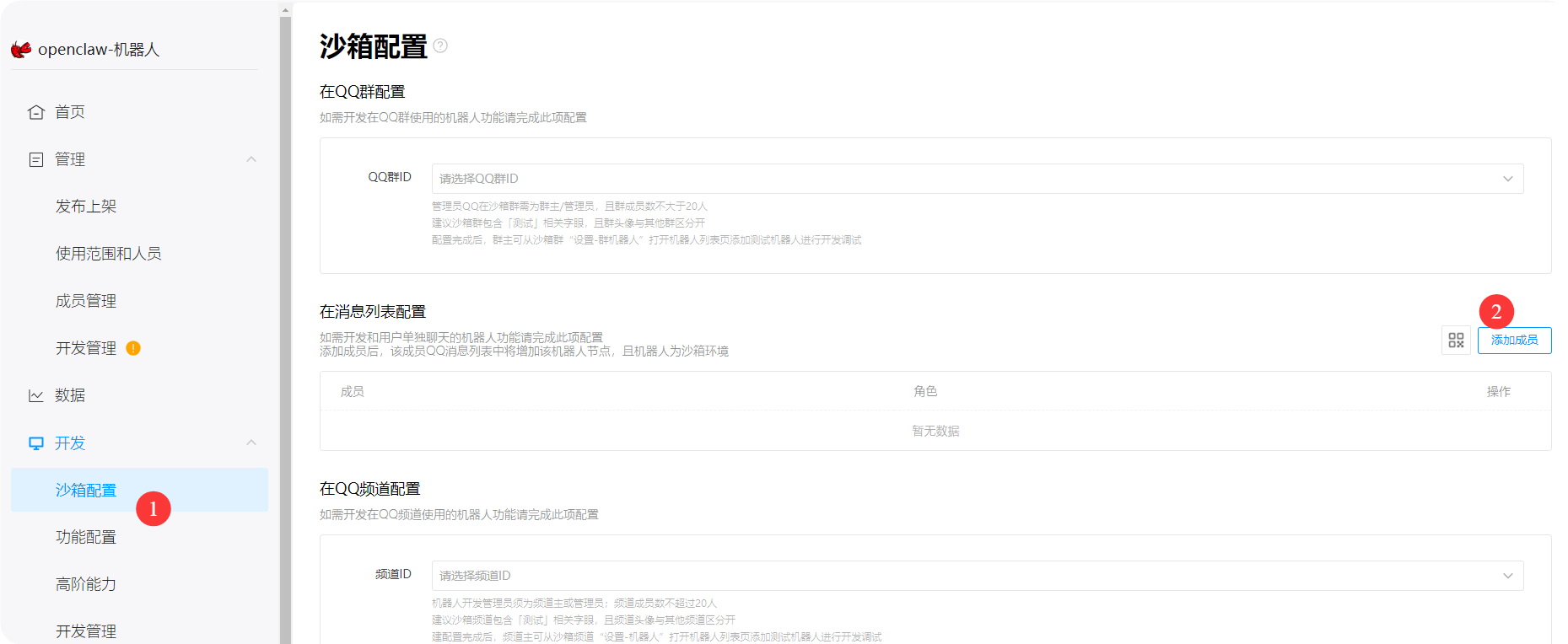Click the help icon next to 沙箱配置 title
Image resolution: width=1568 pixels, height=644 pixels.
pyautogui.click(x=440, y=46)
